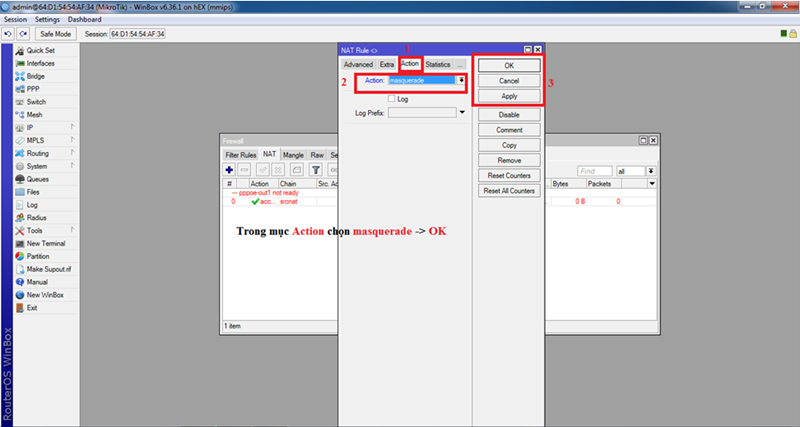Open the Action dropdown with masquerade
The width and height of the screenshot is (800, 427).
coord(462,81)
